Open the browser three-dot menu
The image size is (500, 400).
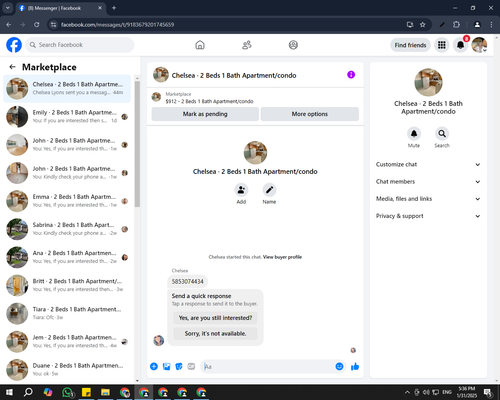click(491, 25)
